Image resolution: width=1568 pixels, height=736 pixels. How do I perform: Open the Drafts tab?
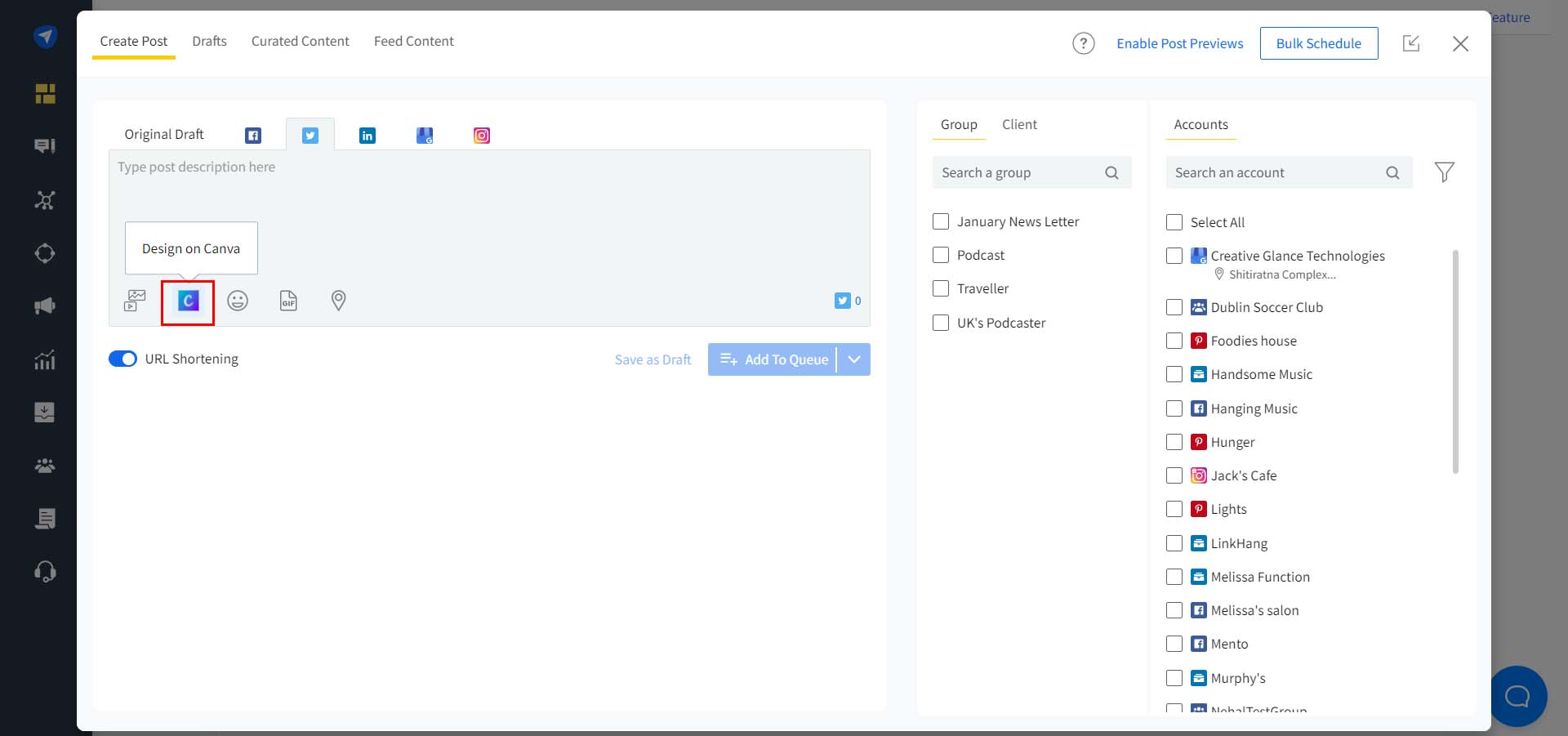(x=209, y=41)
